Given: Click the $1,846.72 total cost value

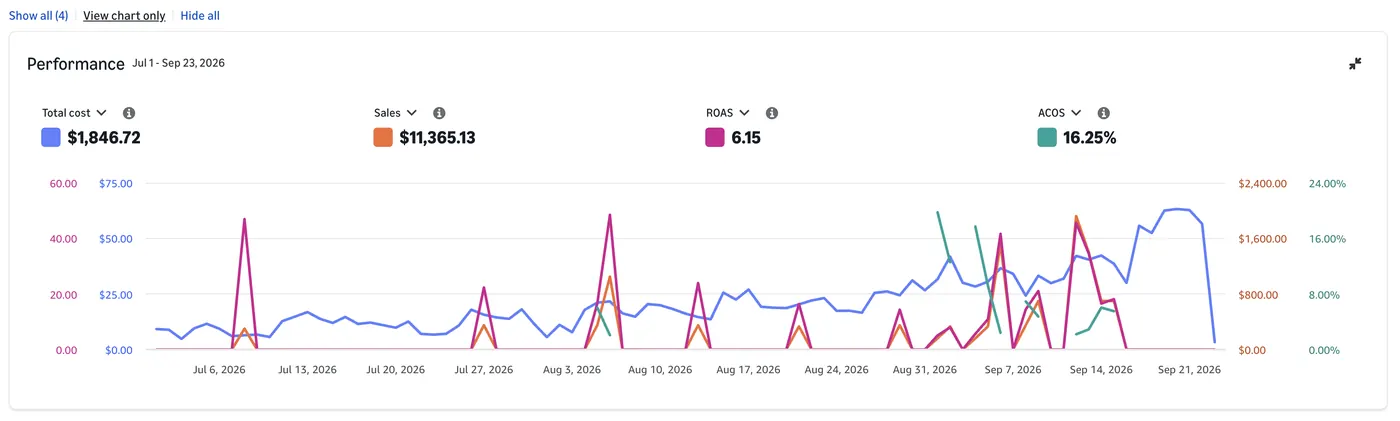Looking at the screenshot, I should pos(104,138).
